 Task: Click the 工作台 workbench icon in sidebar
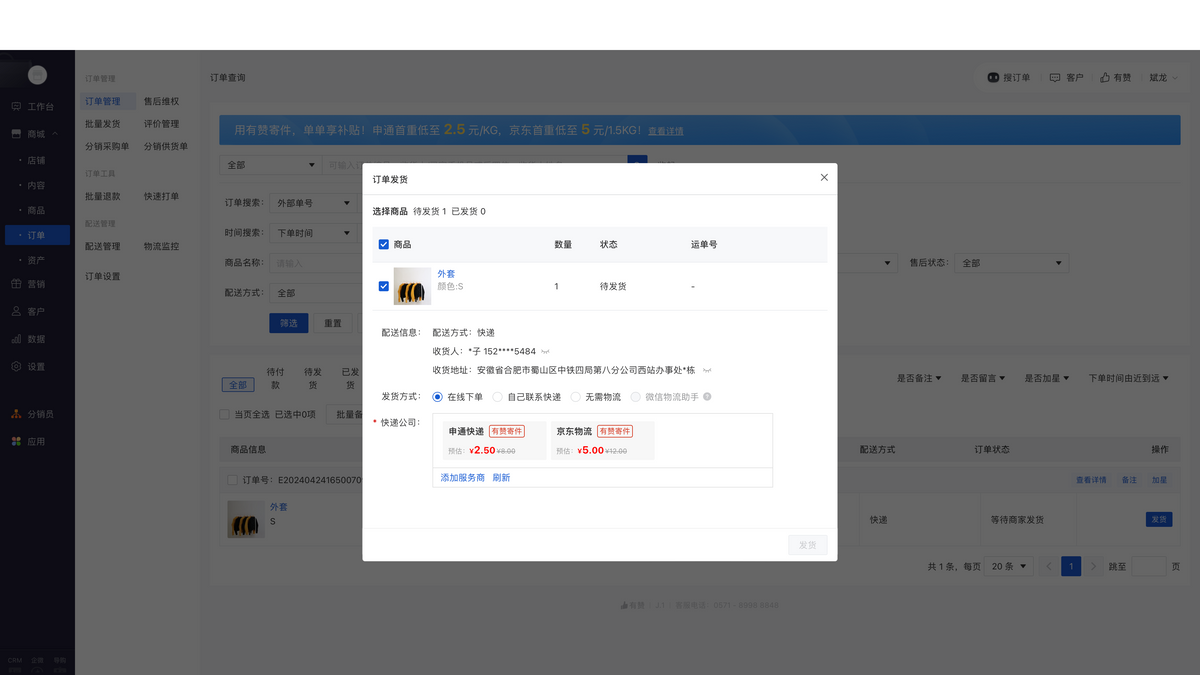tap(16, 106)
